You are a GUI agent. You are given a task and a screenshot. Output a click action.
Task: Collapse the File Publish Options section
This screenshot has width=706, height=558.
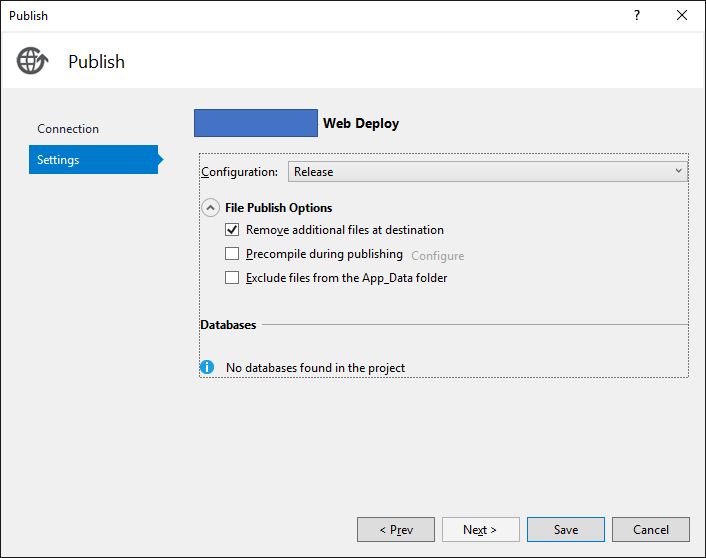pos(210,208)
